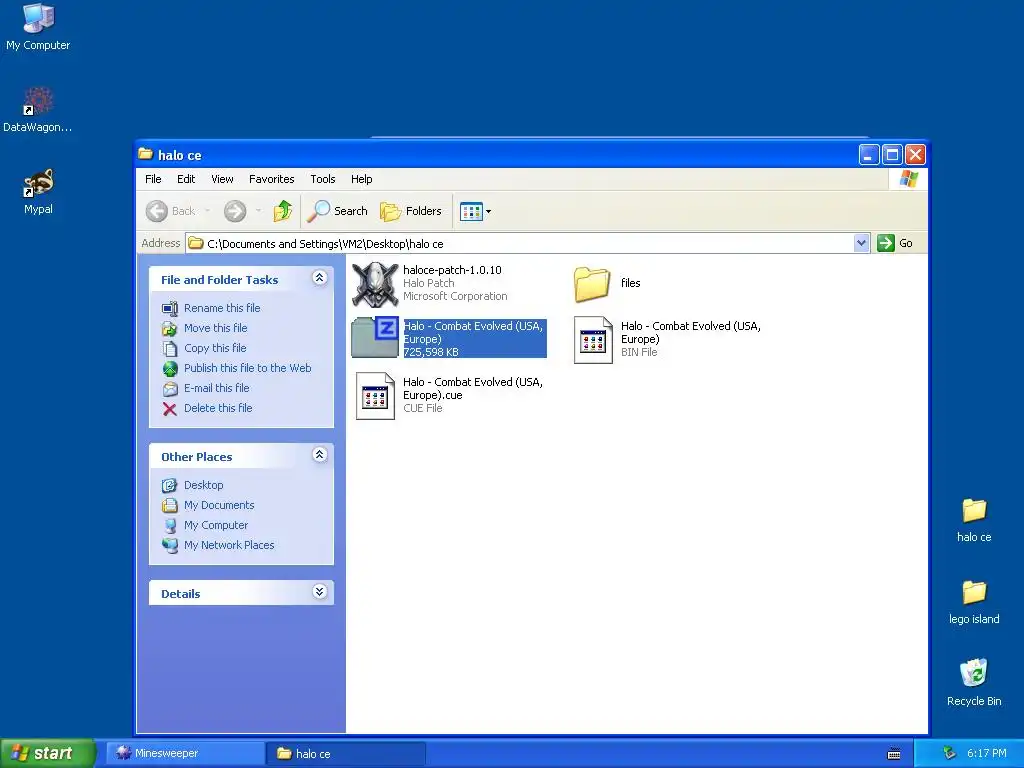Go up one folder level with Up icon
The image size is (1024, 768).
[282, 211]
